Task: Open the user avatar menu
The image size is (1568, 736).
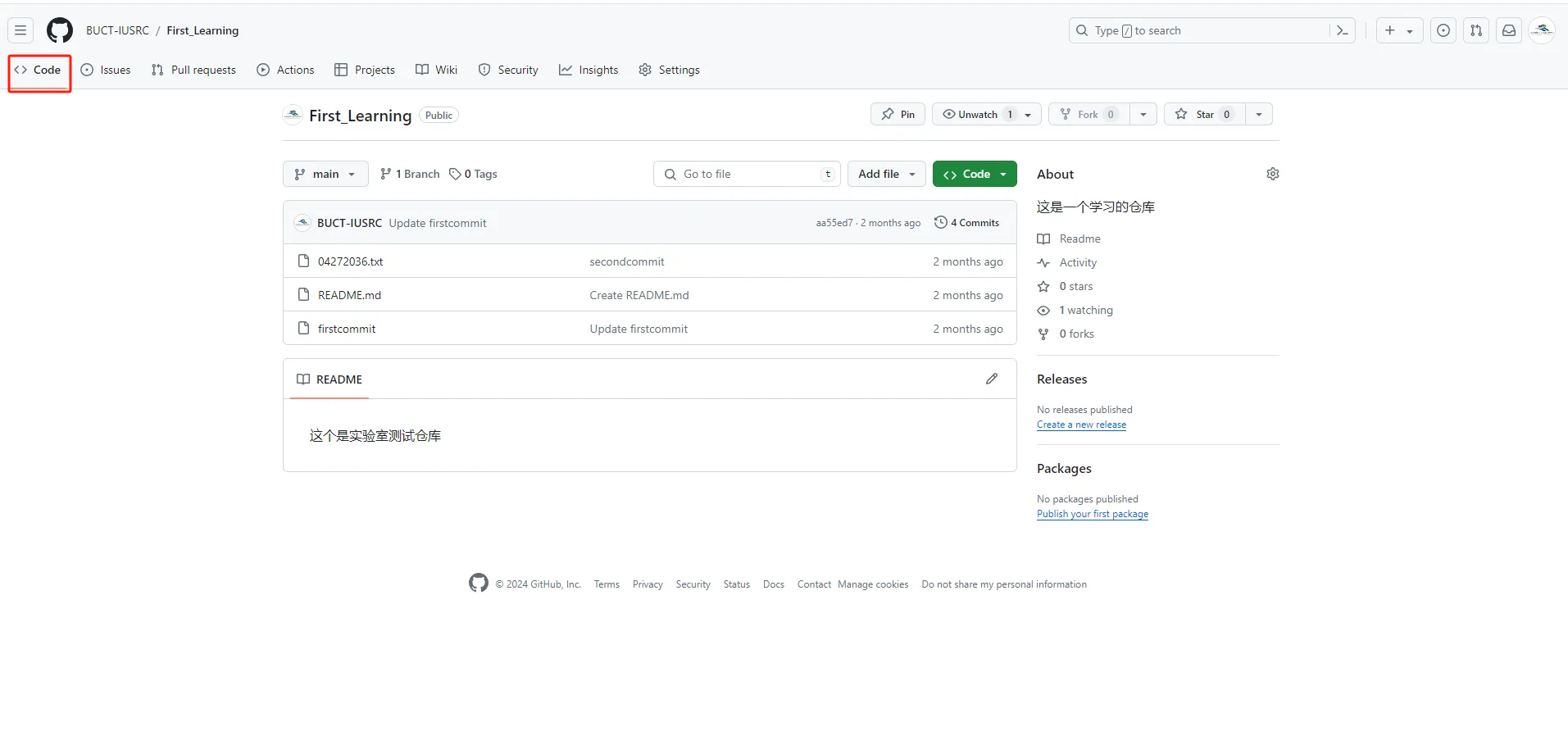Action: pyautogui.click(x=1543, y=30)
